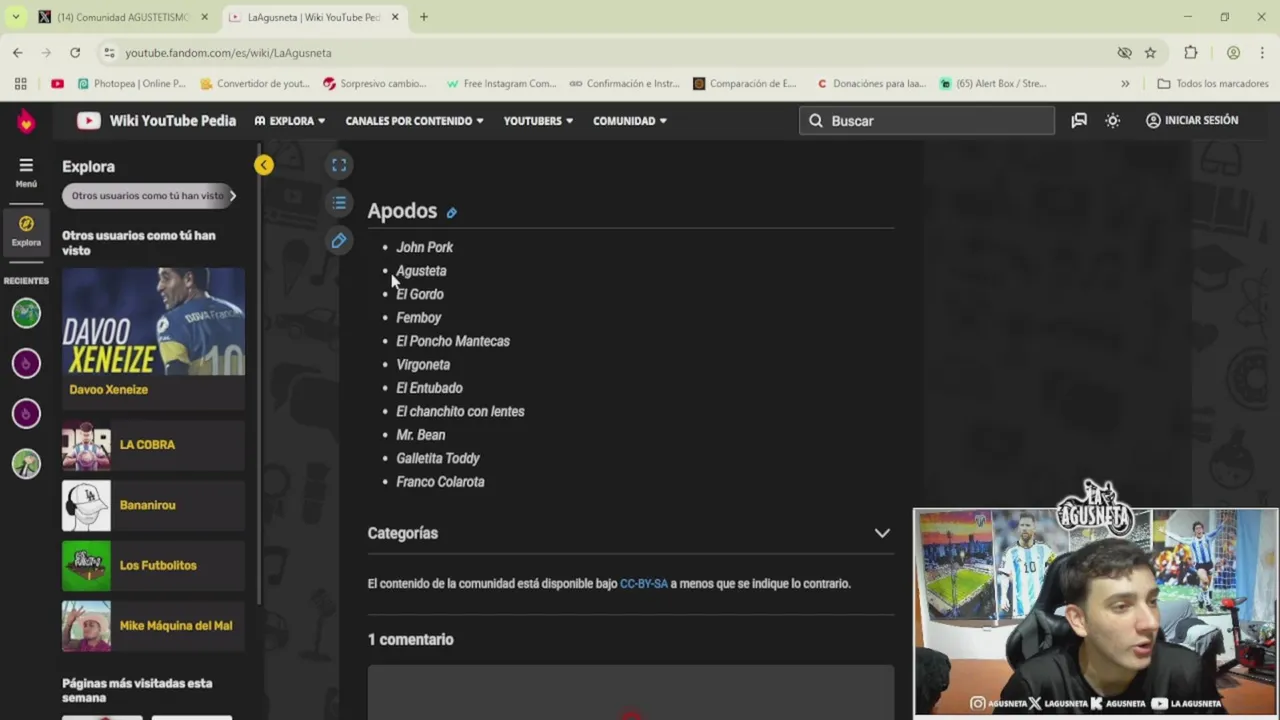Open the YouTube bookmark icon

coord(57,84)
